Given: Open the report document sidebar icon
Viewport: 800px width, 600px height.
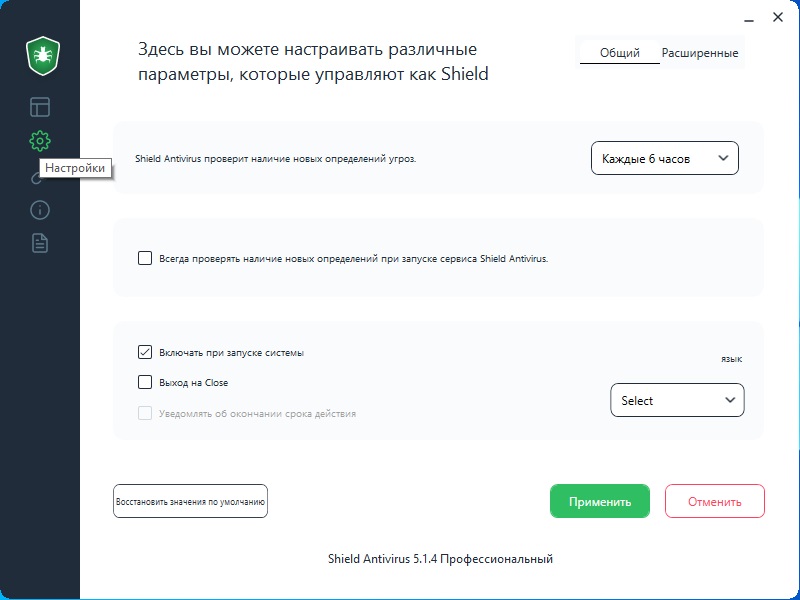Looking at the screenshot, I should click(39, 243).
